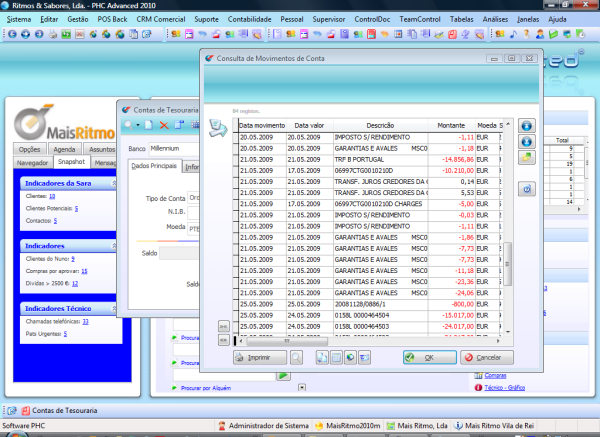Click the search magnifier in Contas de Tesouraria toolbar

129,125
